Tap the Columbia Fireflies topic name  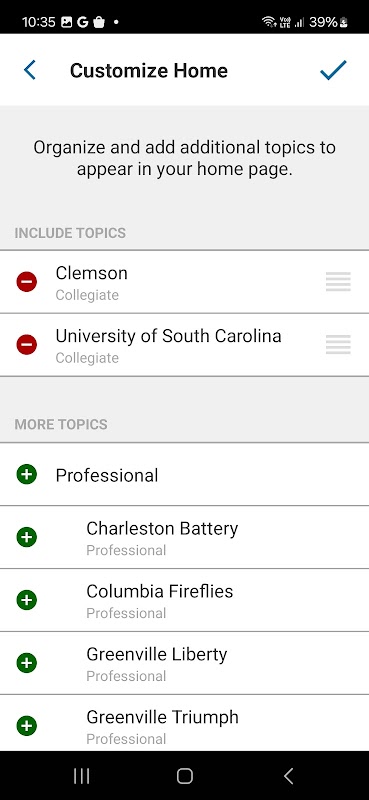pyautogui.click(x=159, y=591)
